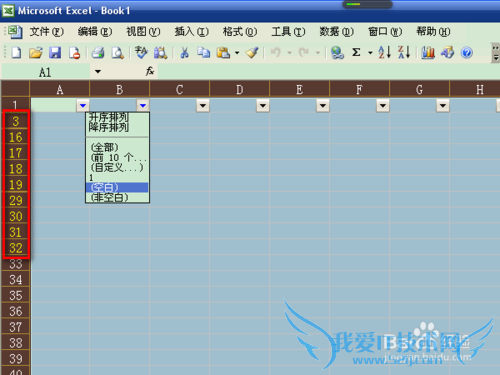The height and width of the screenshot is (375, 500).
Task: Click the Redo arrow icon
Action: click(304, 53)
